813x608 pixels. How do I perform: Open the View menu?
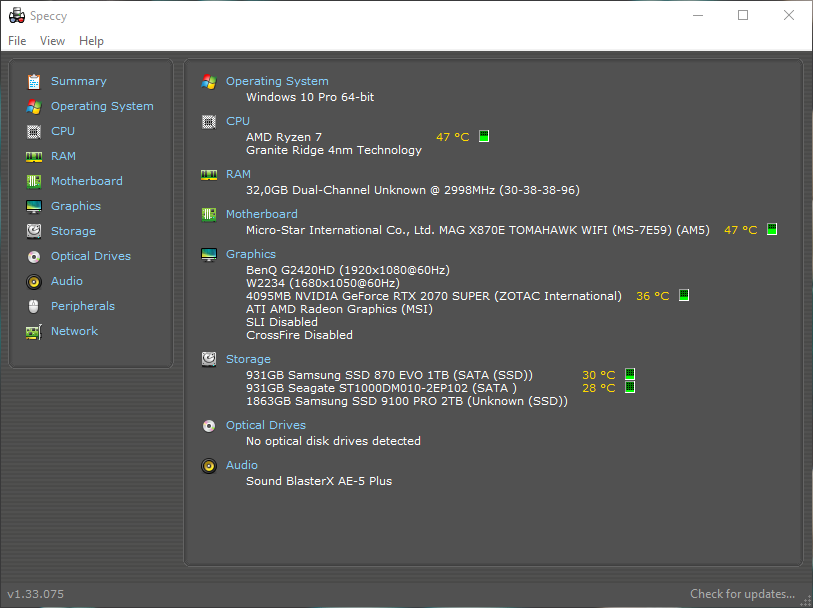(52, 41)
